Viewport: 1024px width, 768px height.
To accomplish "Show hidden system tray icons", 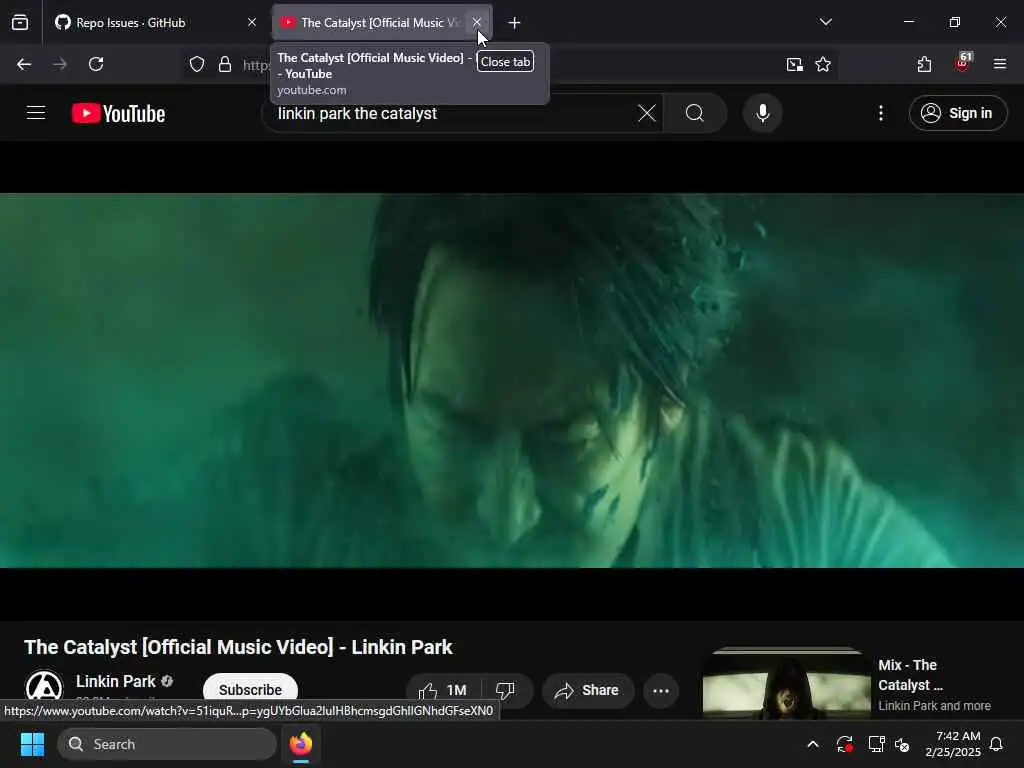I will click(813, 744).
